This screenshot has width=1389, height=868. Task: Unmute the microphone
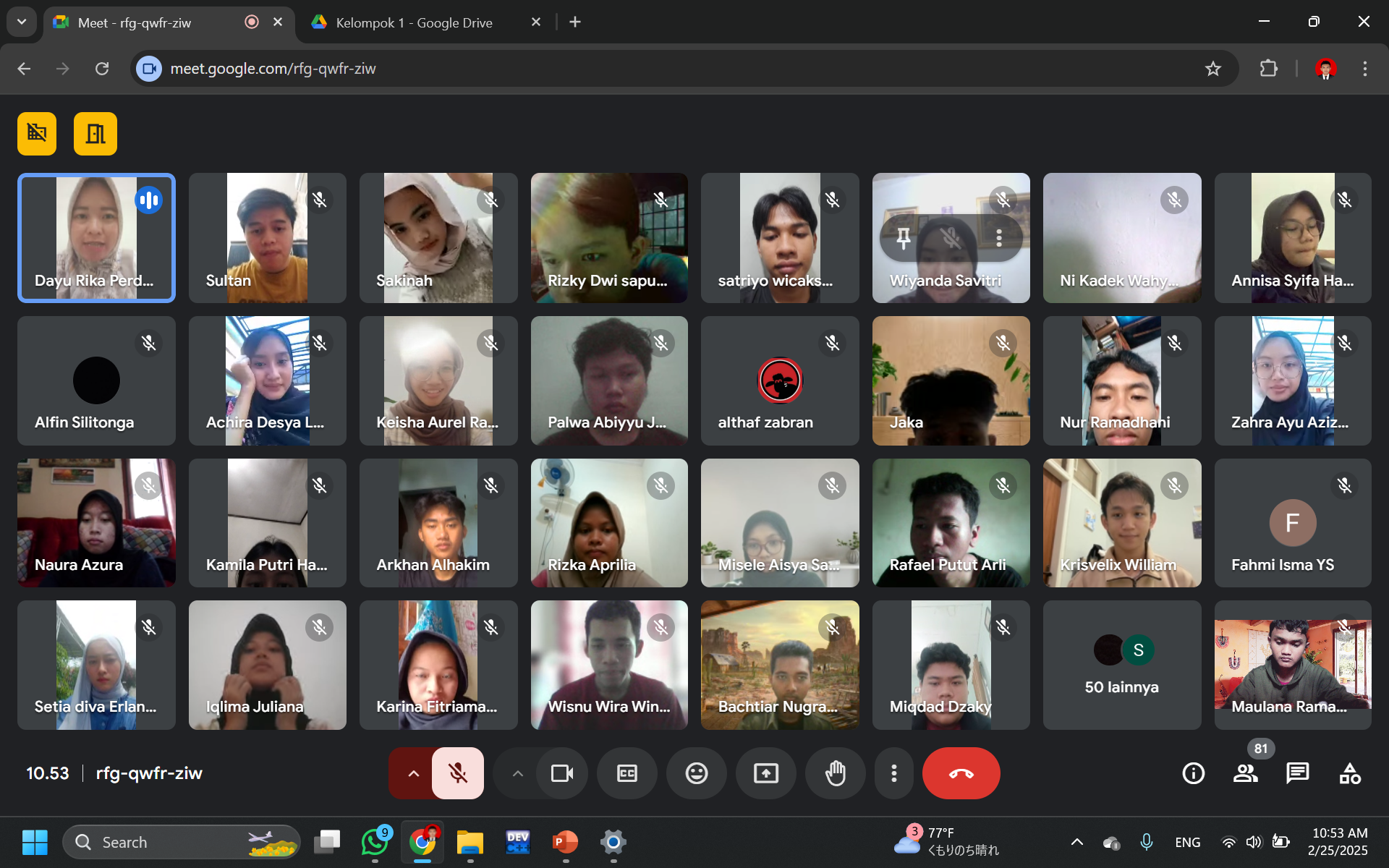[457, 773]
